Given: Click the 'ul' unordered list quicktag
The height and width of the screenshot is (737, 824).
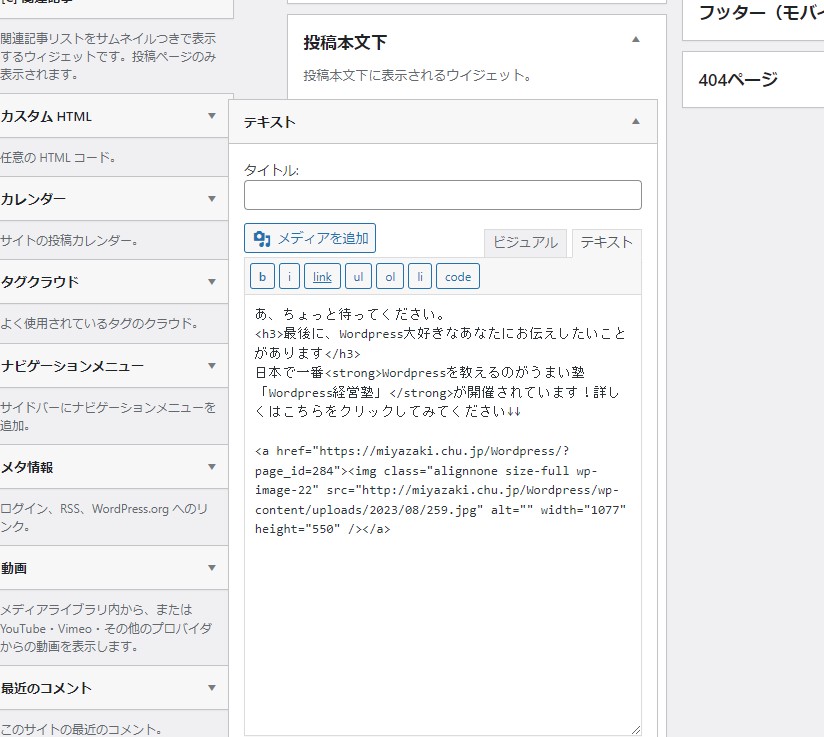Looking at the screenshot, I should coord(358,277).
